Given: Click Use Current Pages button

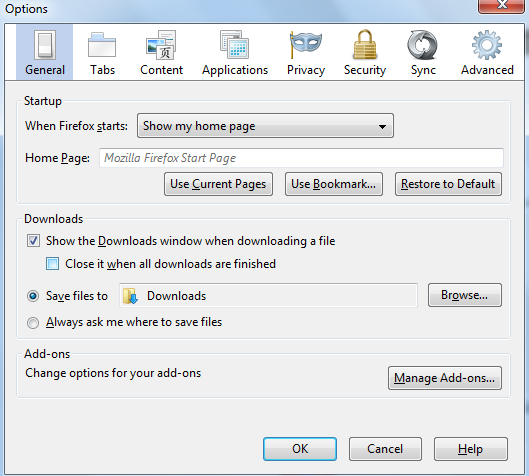Looking at the screenshot, I should coord(218,184).
